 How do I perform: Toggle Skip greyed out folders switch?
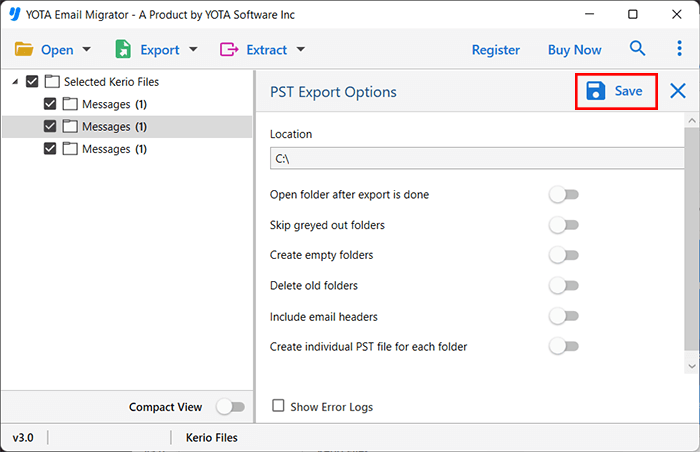tap(564, 225)
